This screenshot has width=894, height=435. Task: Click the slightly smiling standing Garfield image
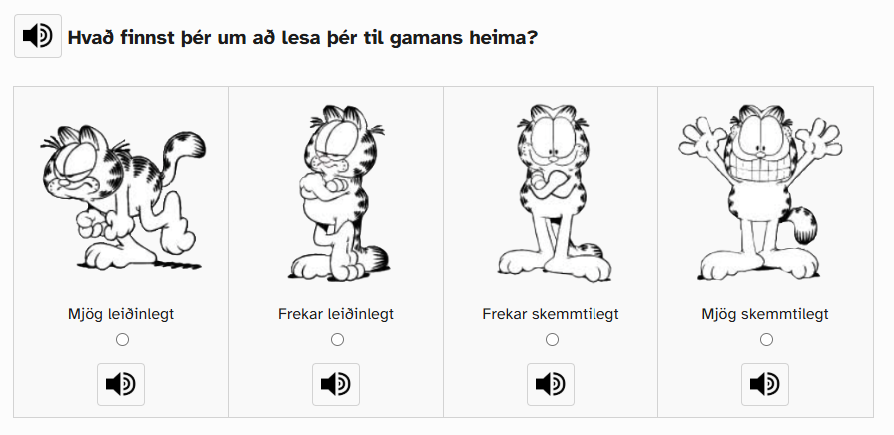551,190
